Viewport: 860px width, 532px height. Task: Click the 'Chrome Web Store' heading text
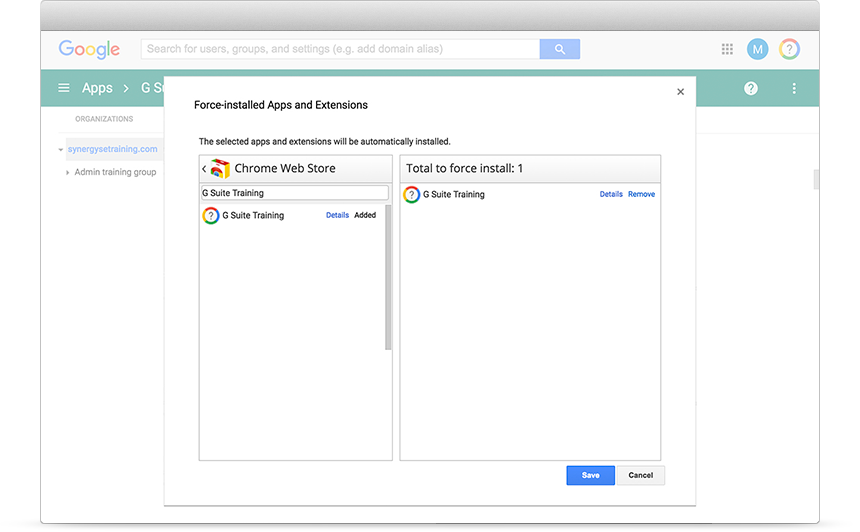(x=285, y=168)
